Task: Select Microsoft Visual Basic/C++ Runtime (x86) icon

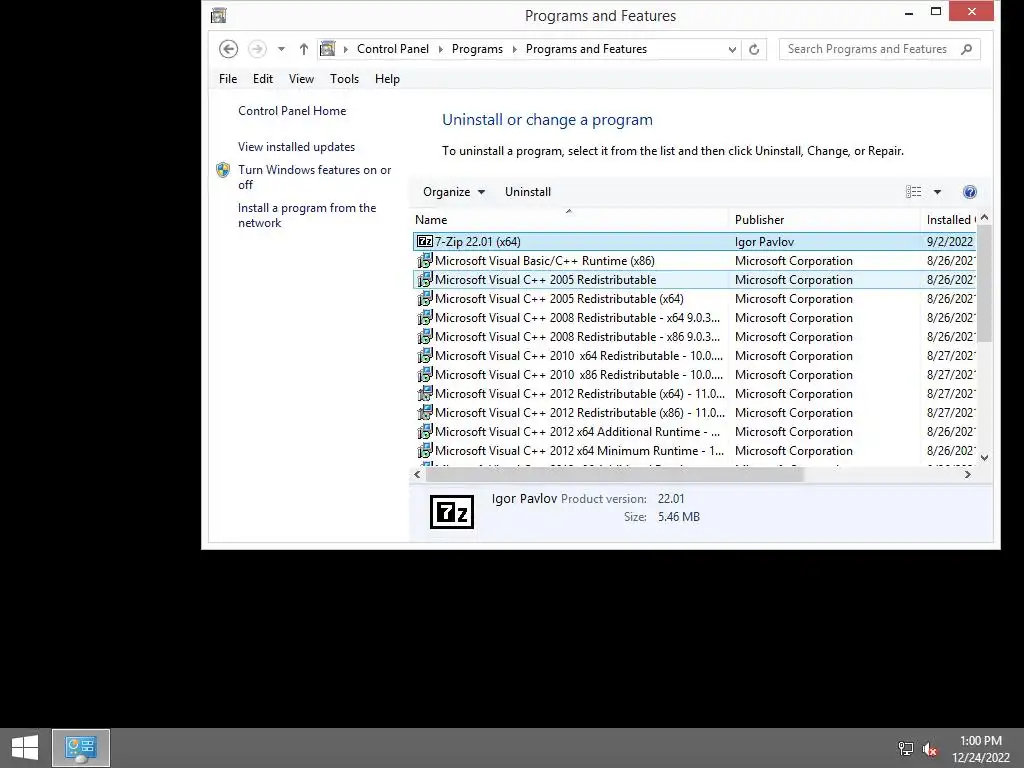Action: click(x=425, y=261)
